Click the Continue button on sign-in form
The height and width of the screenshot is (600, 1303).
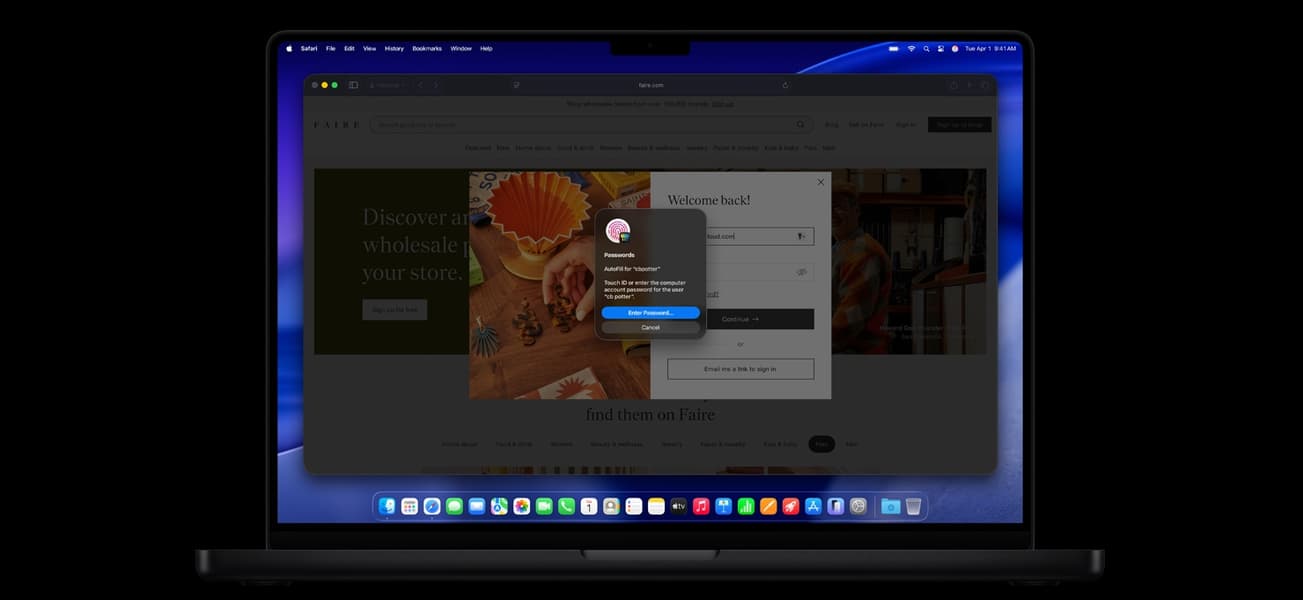click(x=741, y=319)
